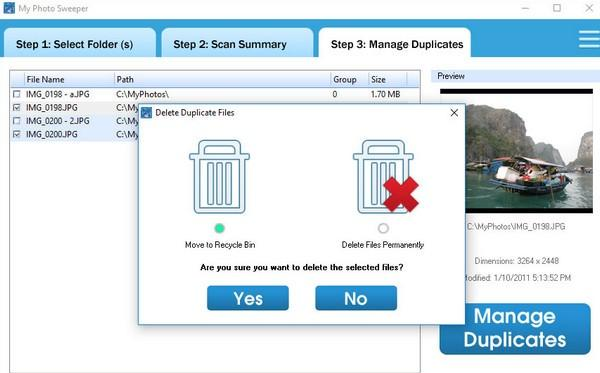Check the IMG_0200 - 2.JPG checkbox
The height and width of the screenshot is (373, 600).
pos(16,121)
